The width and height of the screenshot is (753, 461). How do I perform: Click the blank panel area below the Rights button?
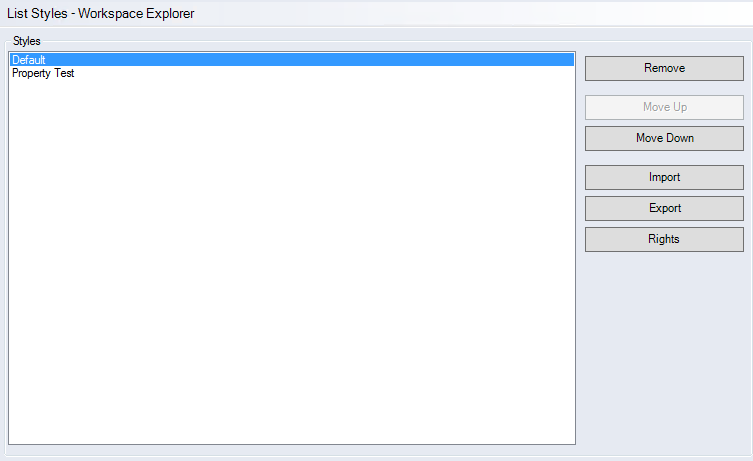664,350
